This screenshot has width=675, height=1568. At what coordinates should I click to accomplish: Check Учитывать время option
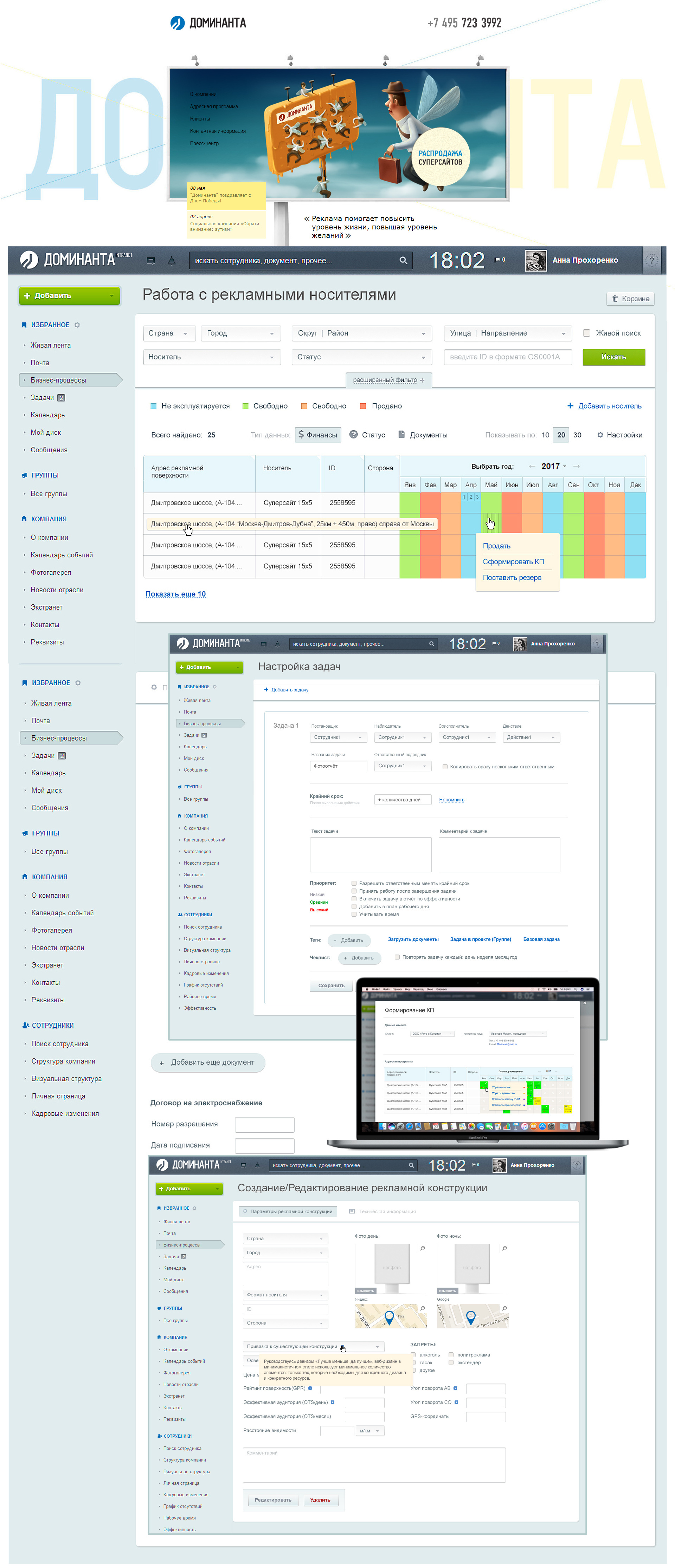(x=354, y=914)
